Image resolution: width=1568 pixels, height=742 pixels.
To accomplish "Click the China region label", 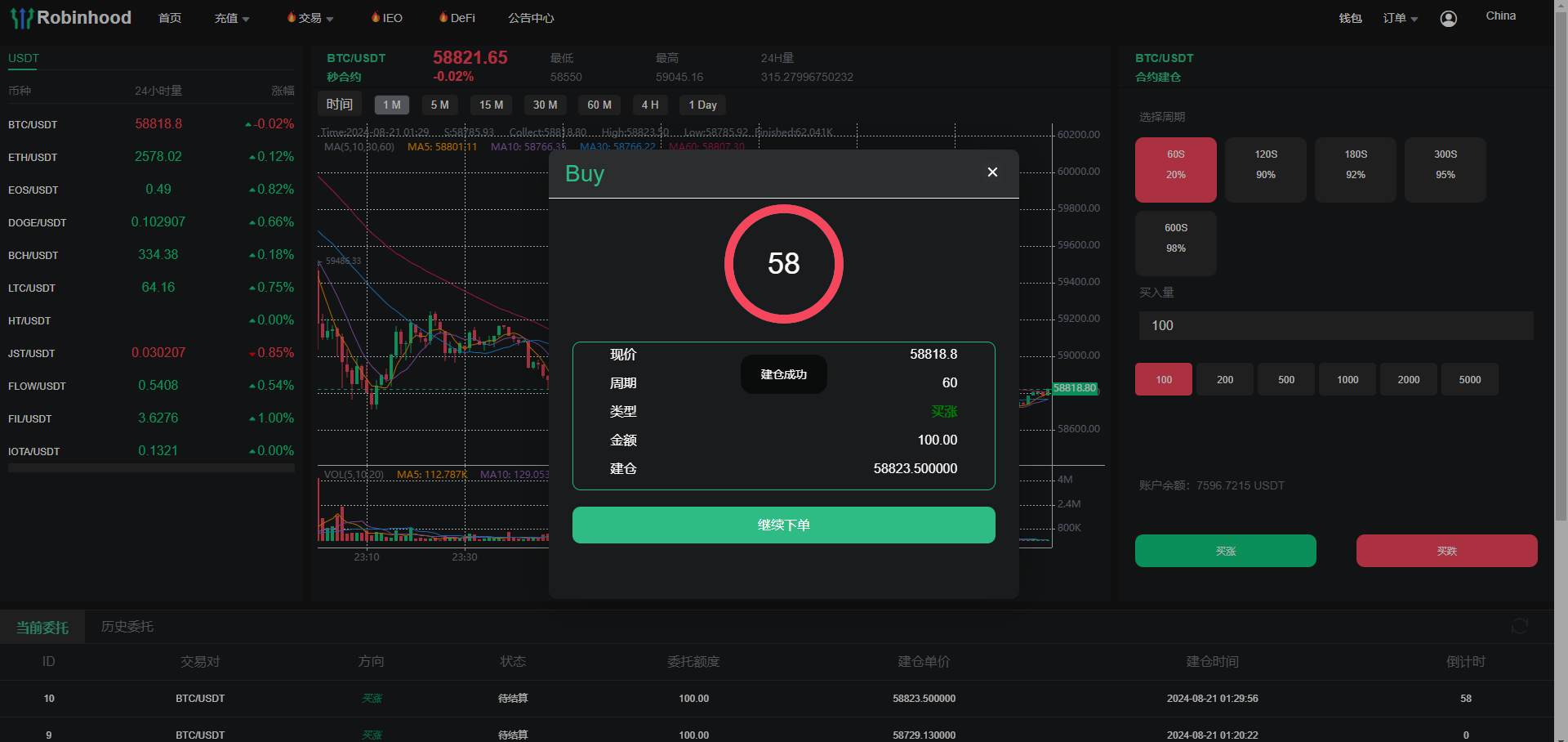I will click(x=1501, y=16).
